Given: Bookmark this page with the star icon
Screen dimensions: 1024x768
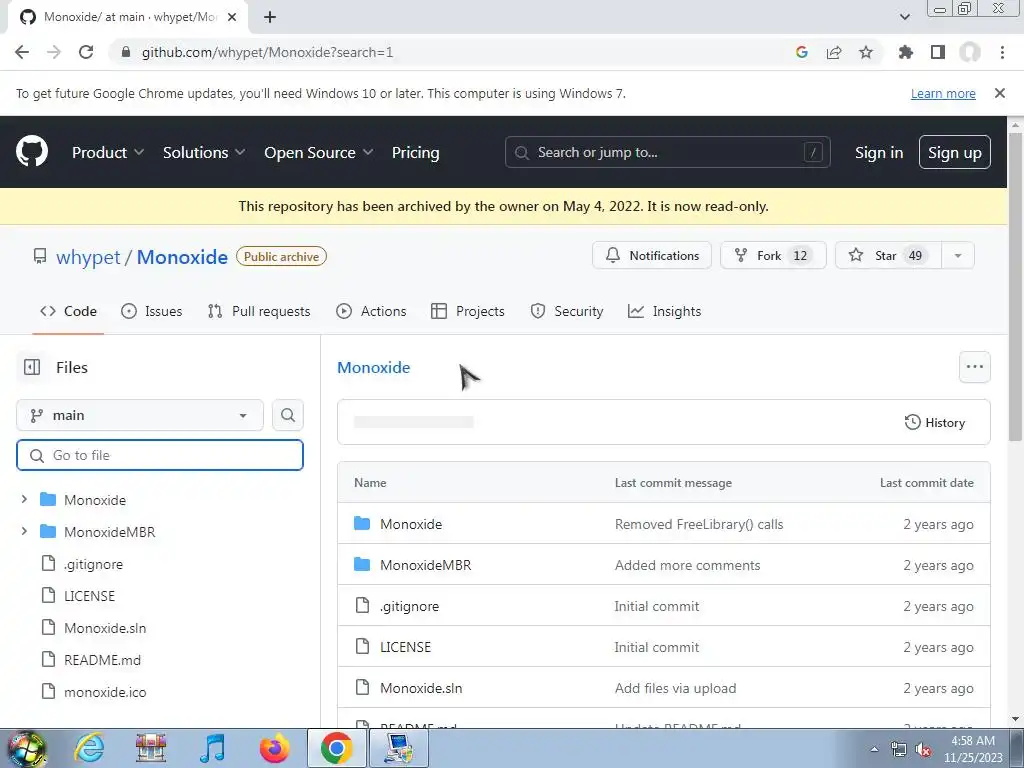Looking at the screenshot, I should point(866,52).
